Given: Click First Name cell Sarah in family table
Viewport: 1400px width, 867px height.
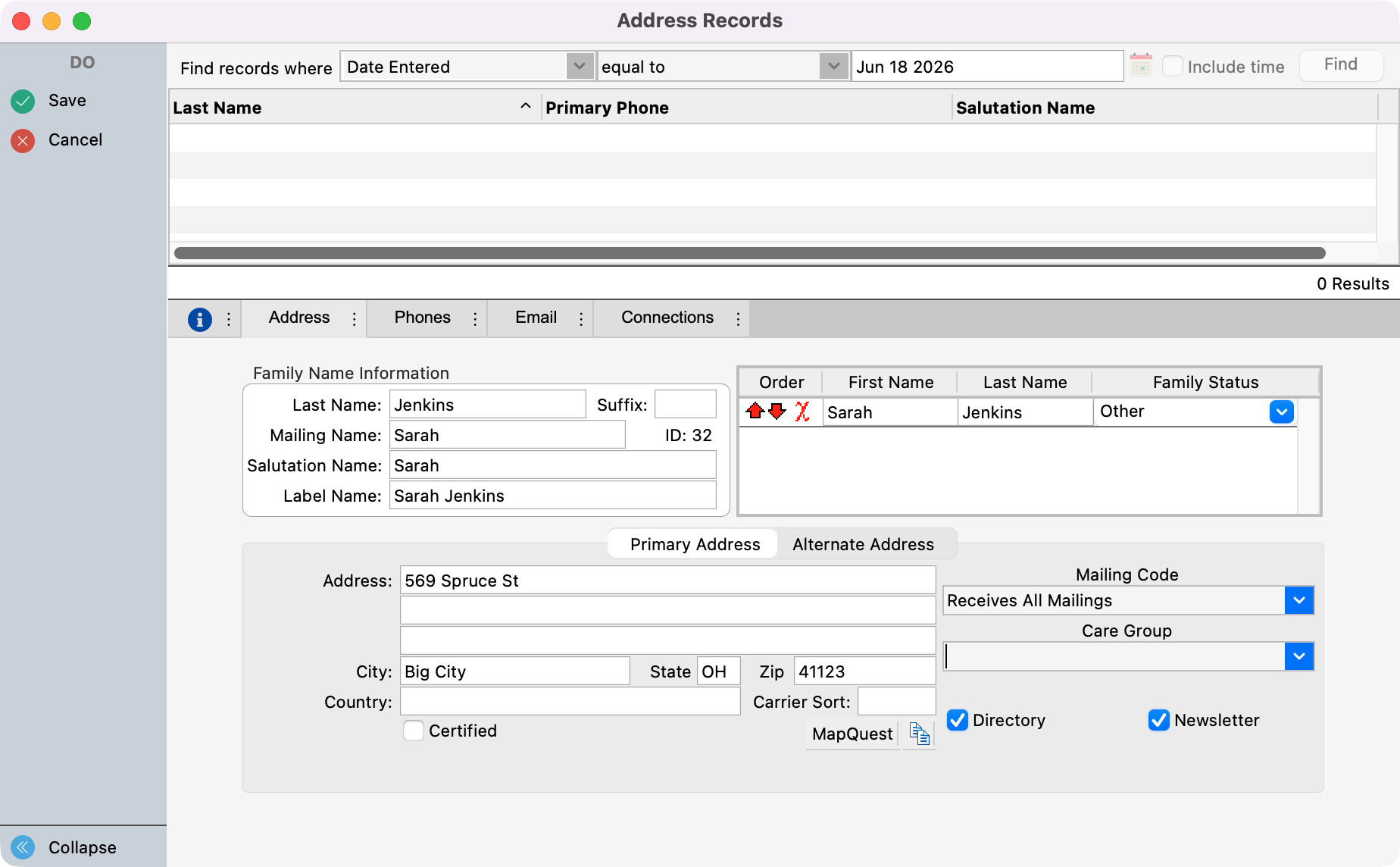Looking at the screenshot, I should pyautogui.click(x=890, y=412).
